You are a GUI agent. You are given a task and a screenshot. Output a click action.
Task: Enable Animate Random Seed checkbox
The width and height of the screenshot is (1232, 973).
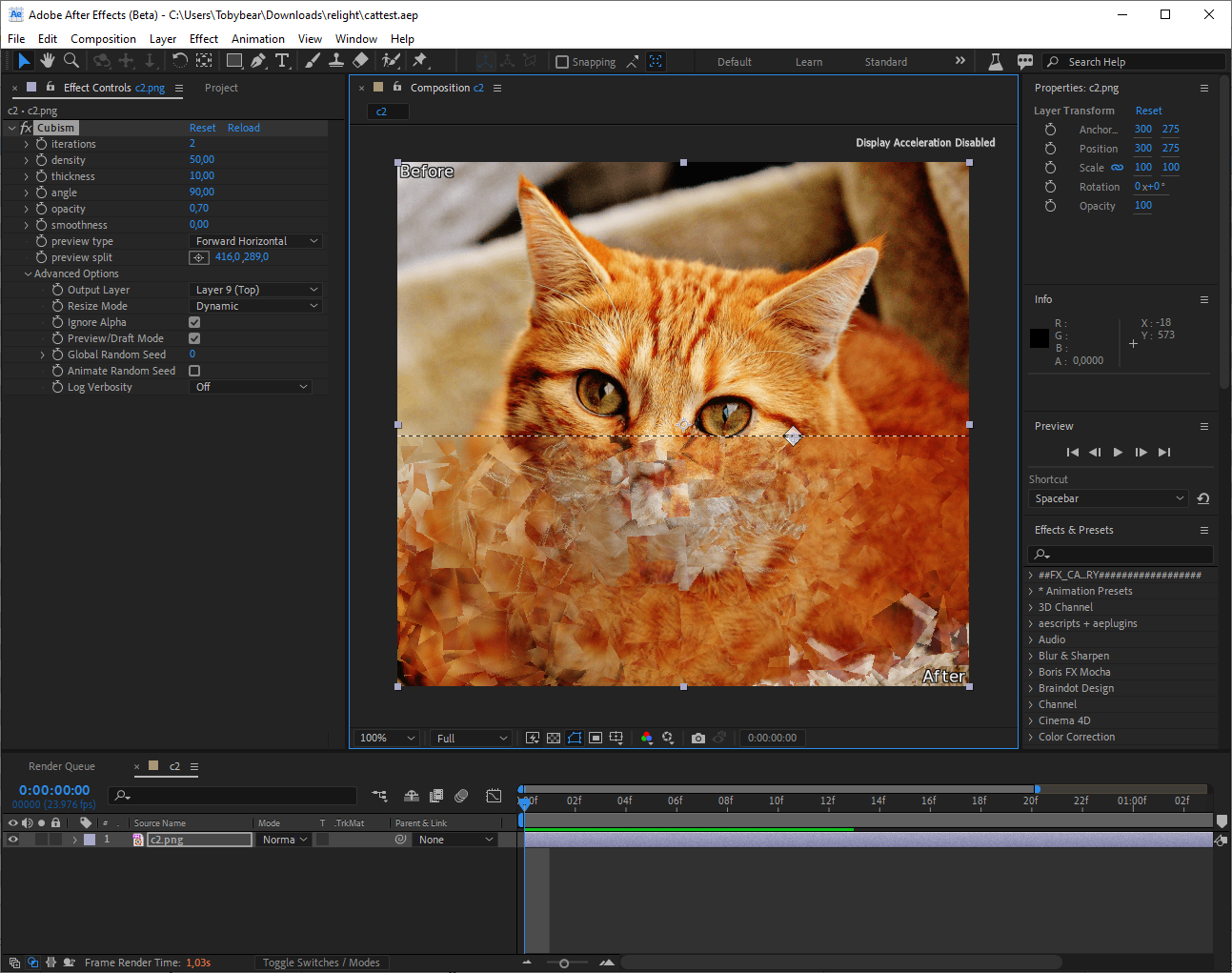[x=194, y=371]
